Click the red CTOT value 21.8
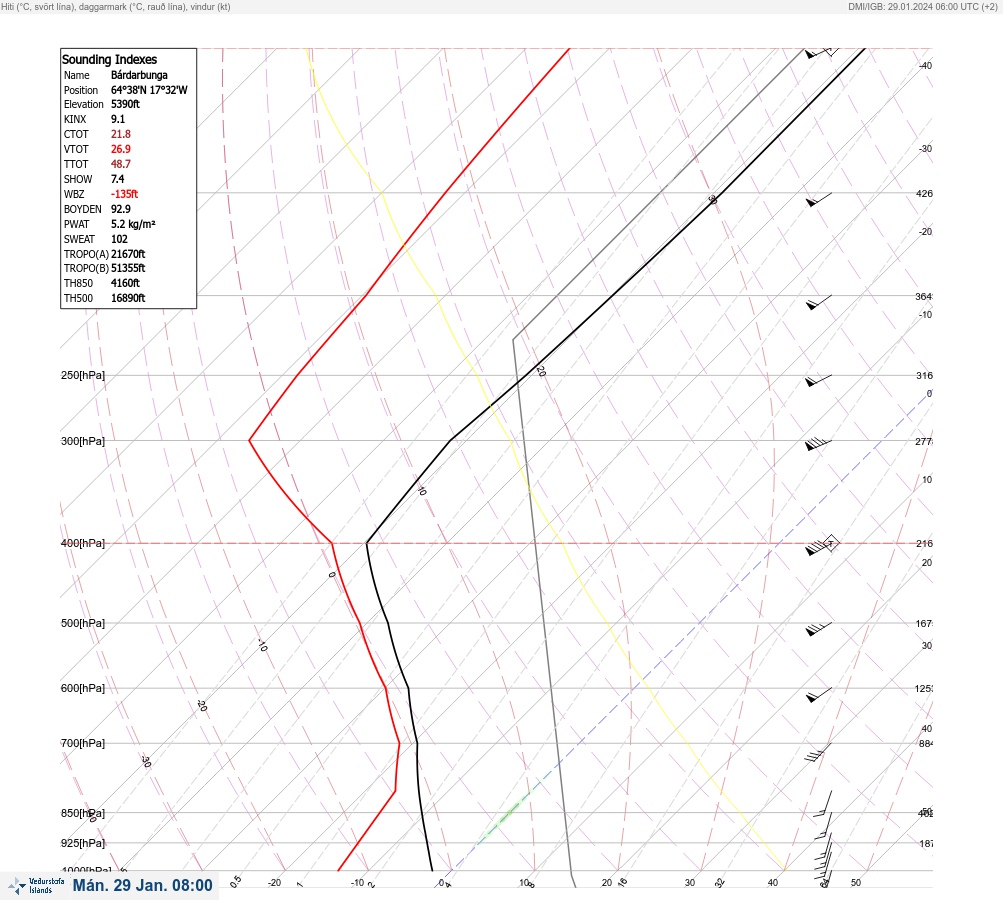This screenshot has height=900, width=1003. 120,134
